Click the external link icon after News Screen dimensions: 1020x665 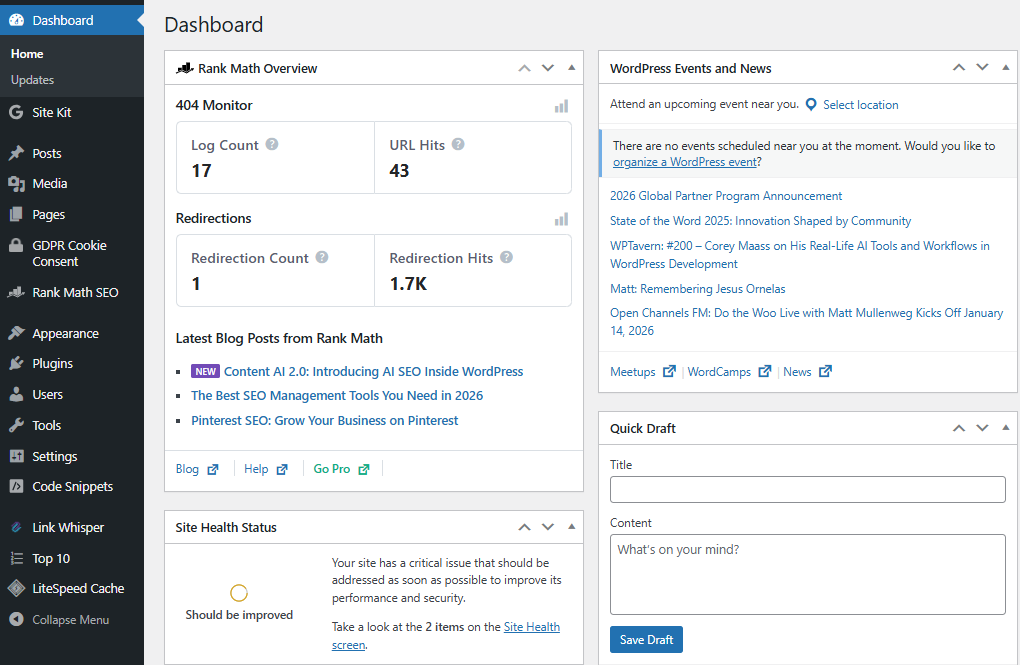coord(824,371)
